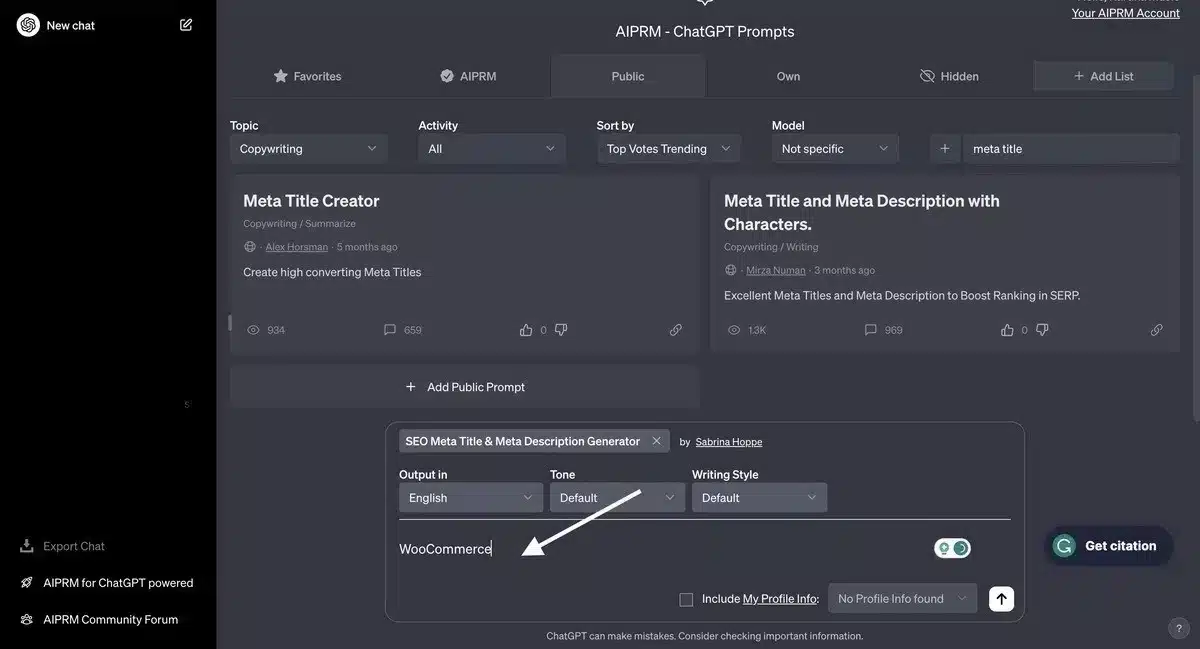Click the search field containing meta title
Image resolution: width=1200 pixels, height=649 pixels.
(x=1071, y=149)
